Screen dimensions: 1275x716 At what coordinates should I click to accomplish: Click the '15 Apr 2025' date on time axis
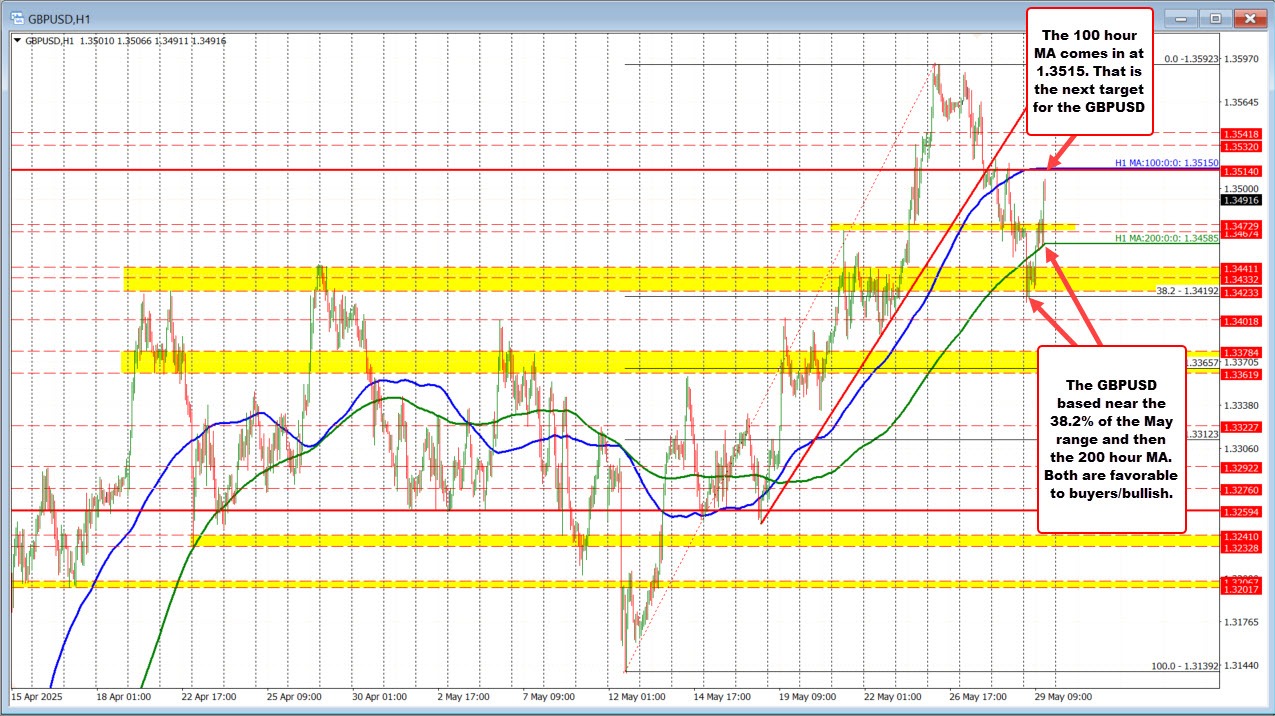tap(36, 695)
